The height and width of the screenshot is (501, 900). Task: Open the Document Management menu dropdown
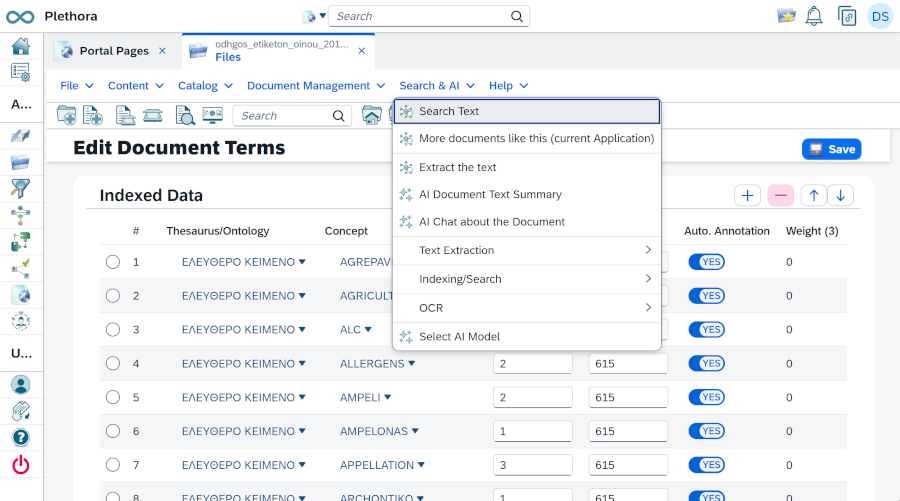pyautogui.click(x=316, y=86)
